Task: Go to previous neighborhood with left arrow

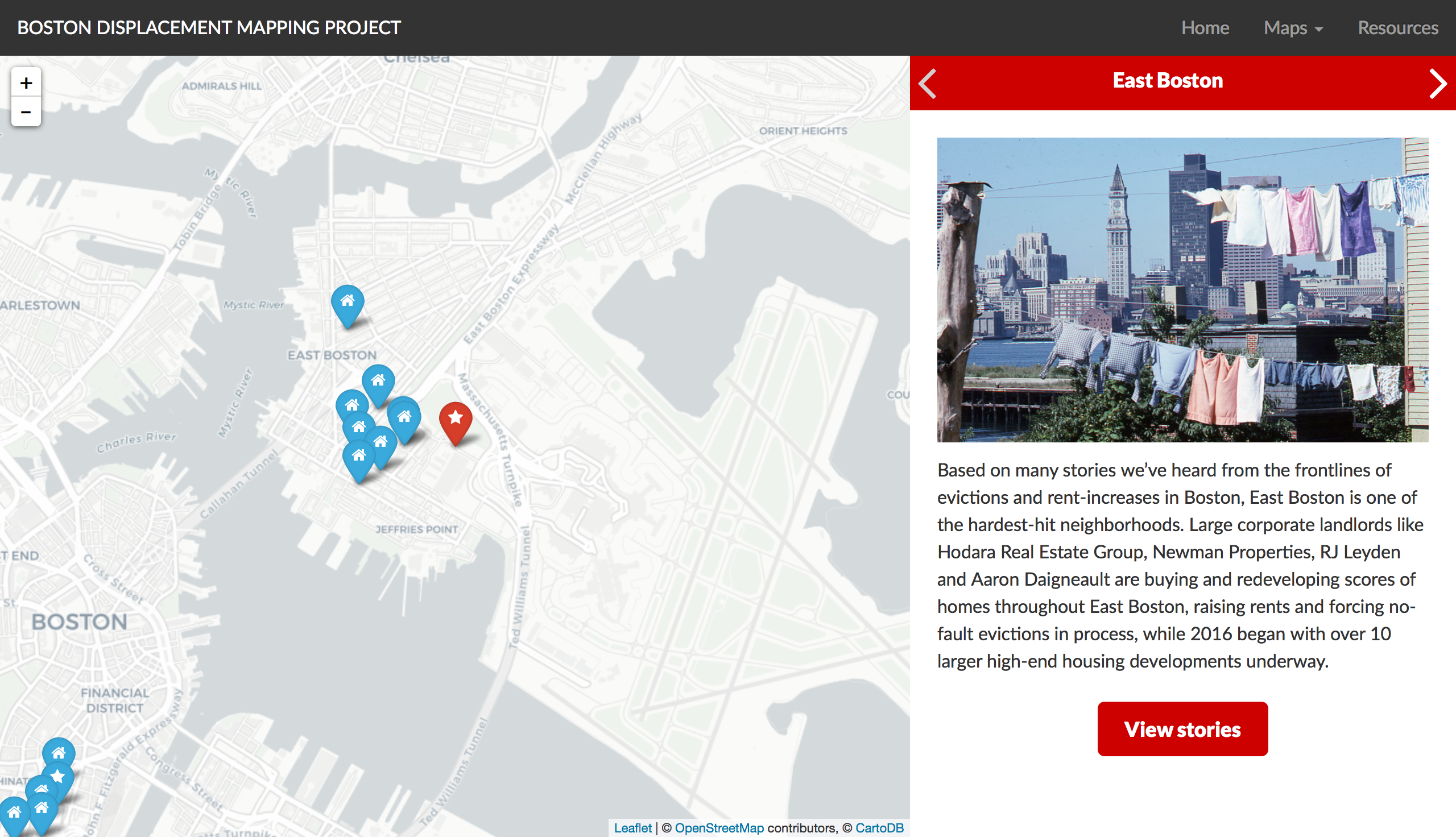Action: pos(927,84)
